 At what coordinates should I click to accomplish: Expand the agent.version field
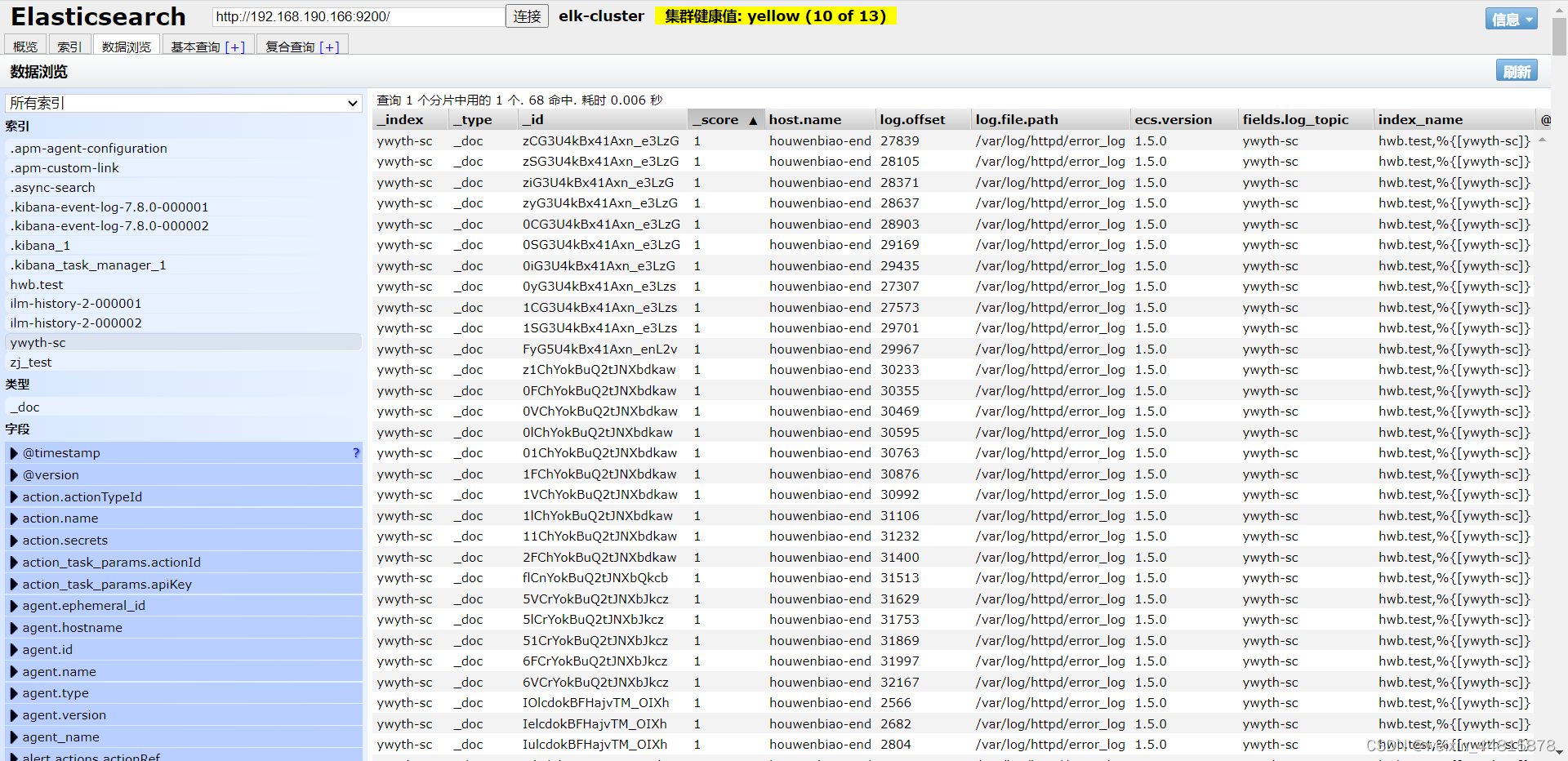pyautogui.click(x=14, y=715)
